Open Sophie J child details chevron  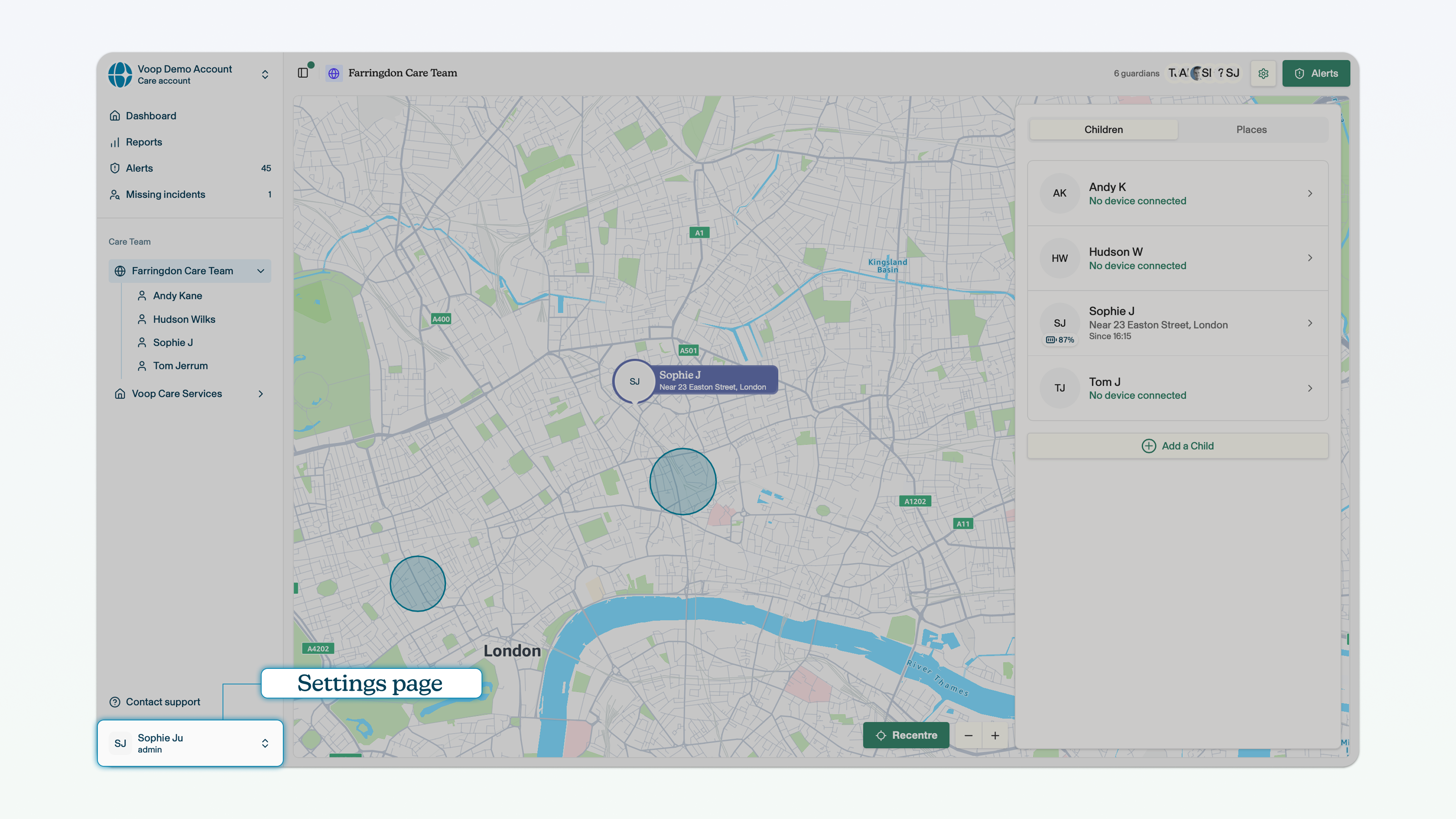pyautogui.click(x=1310, y=323)
